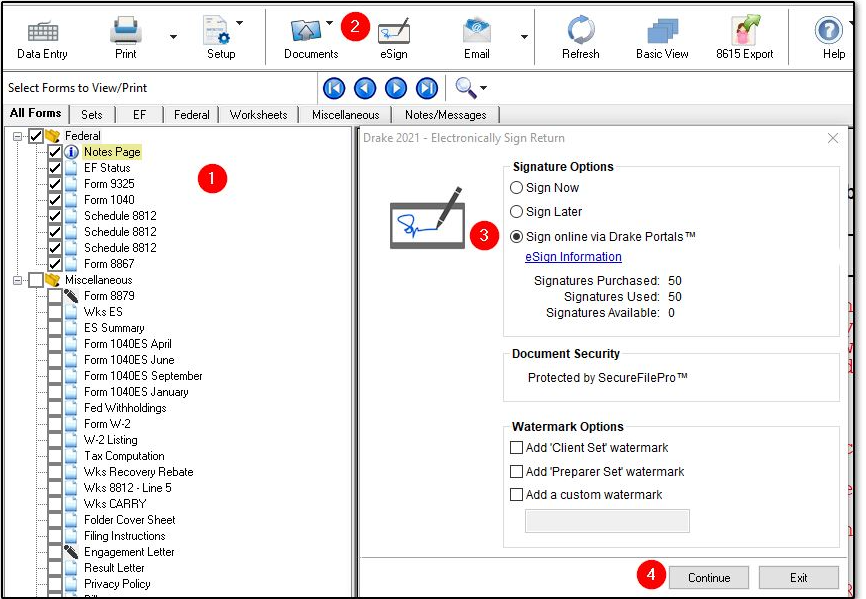
Task: Open the eSign Information link
Action: 573,257
